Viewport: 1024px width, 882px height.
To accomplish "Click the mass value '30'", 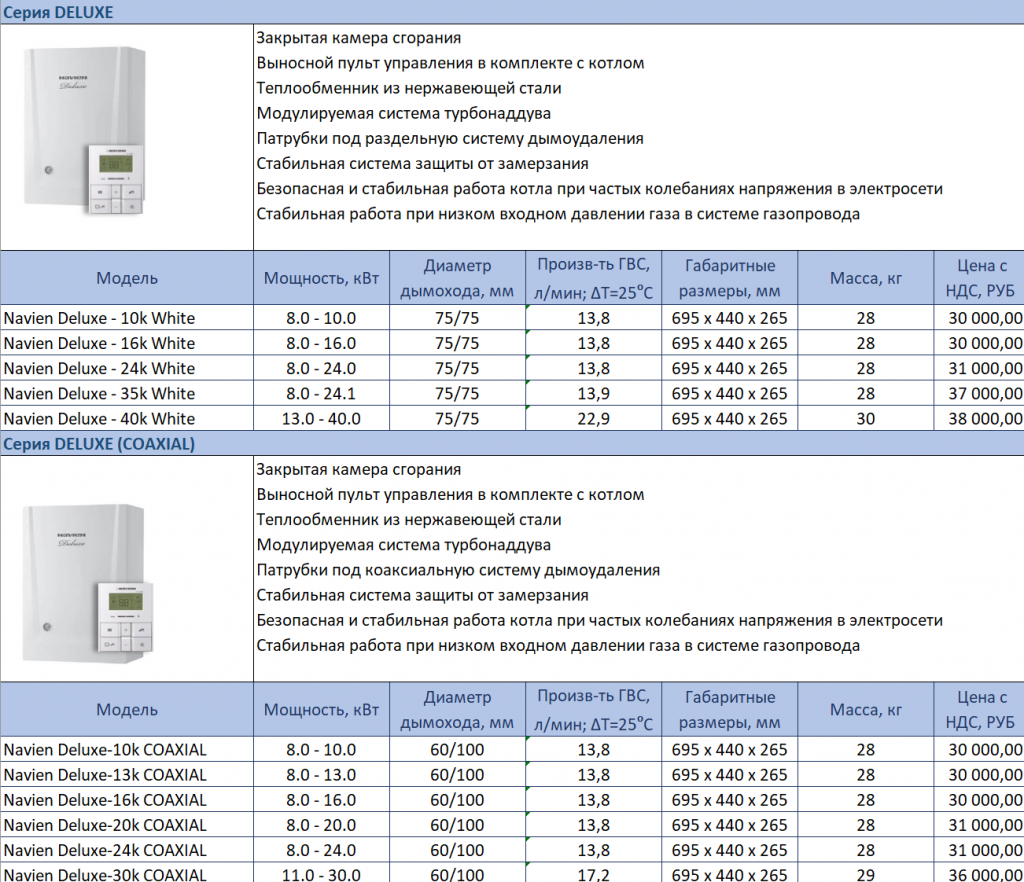I will point(866,418).
